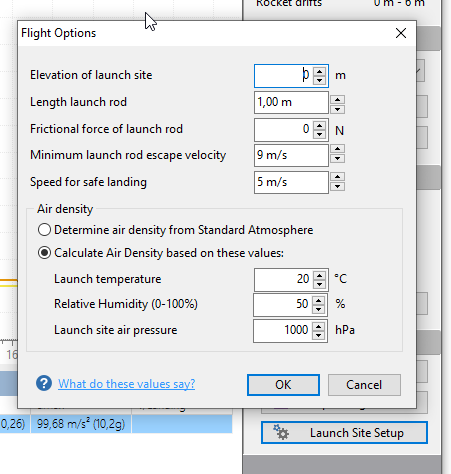This screenshot has height=474, width=451.
Task: Click Launch Site Setup button
Action: [344, 432]
